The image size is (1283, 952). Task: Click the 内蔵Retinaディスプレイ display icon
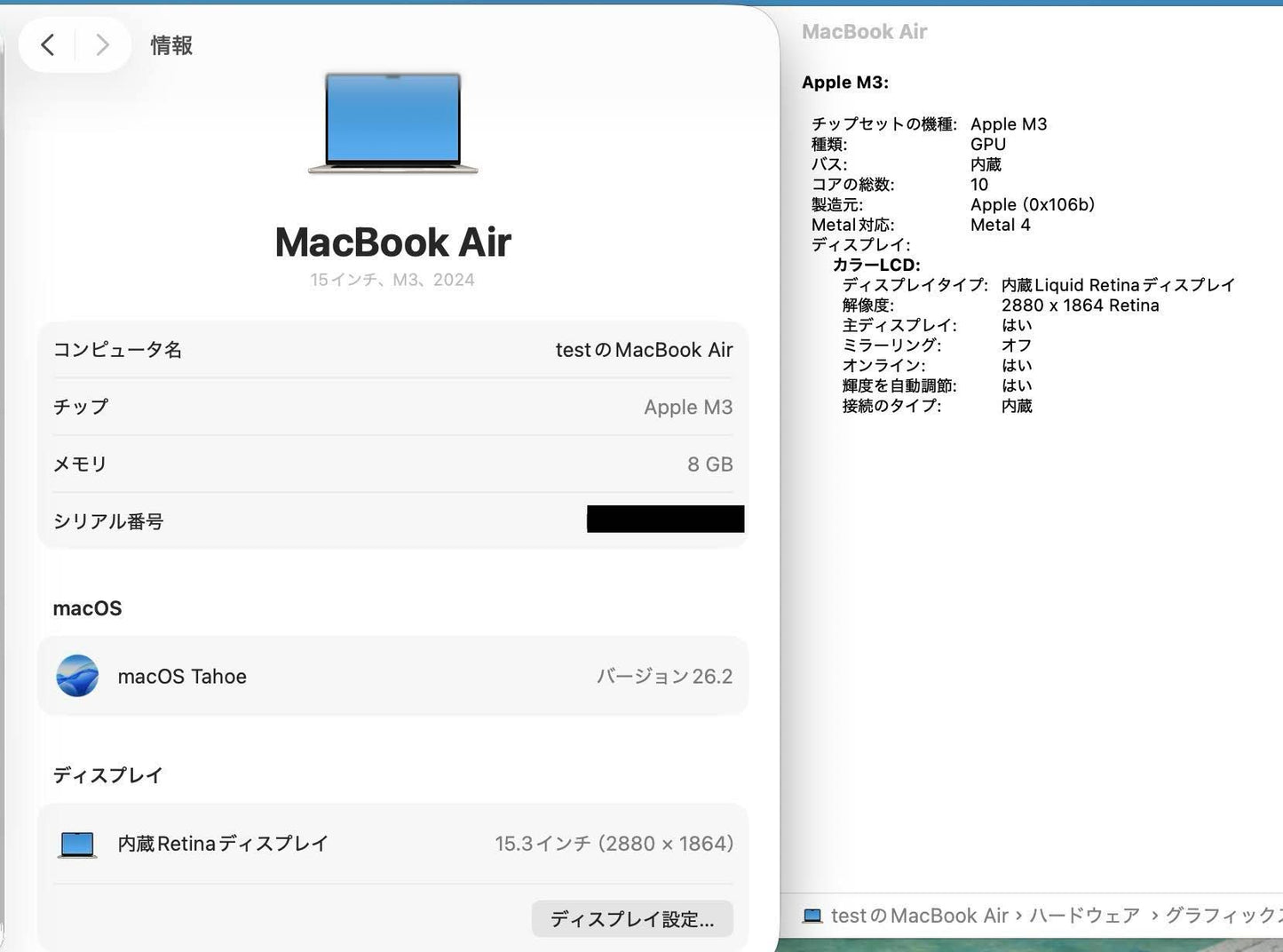tap(77, 844)
